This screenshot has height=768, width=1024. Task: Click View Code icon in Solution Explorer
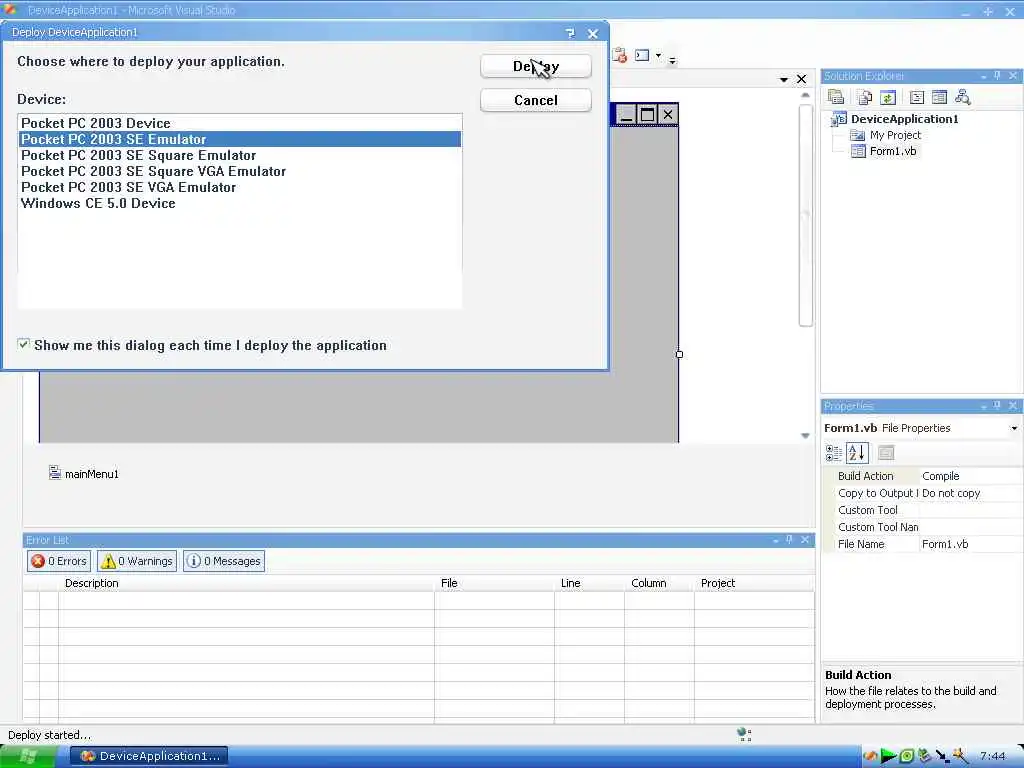(917, 97)
